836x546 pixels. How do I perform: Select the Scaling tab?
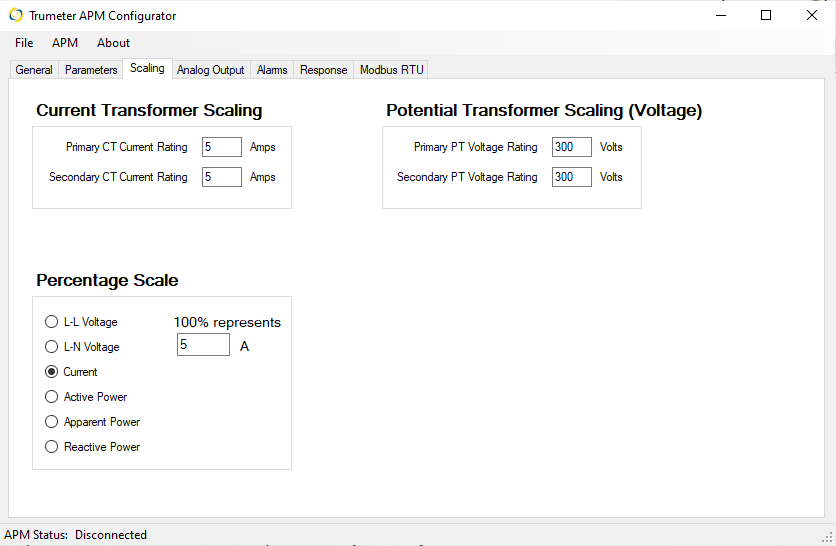[x=147, y=68]
